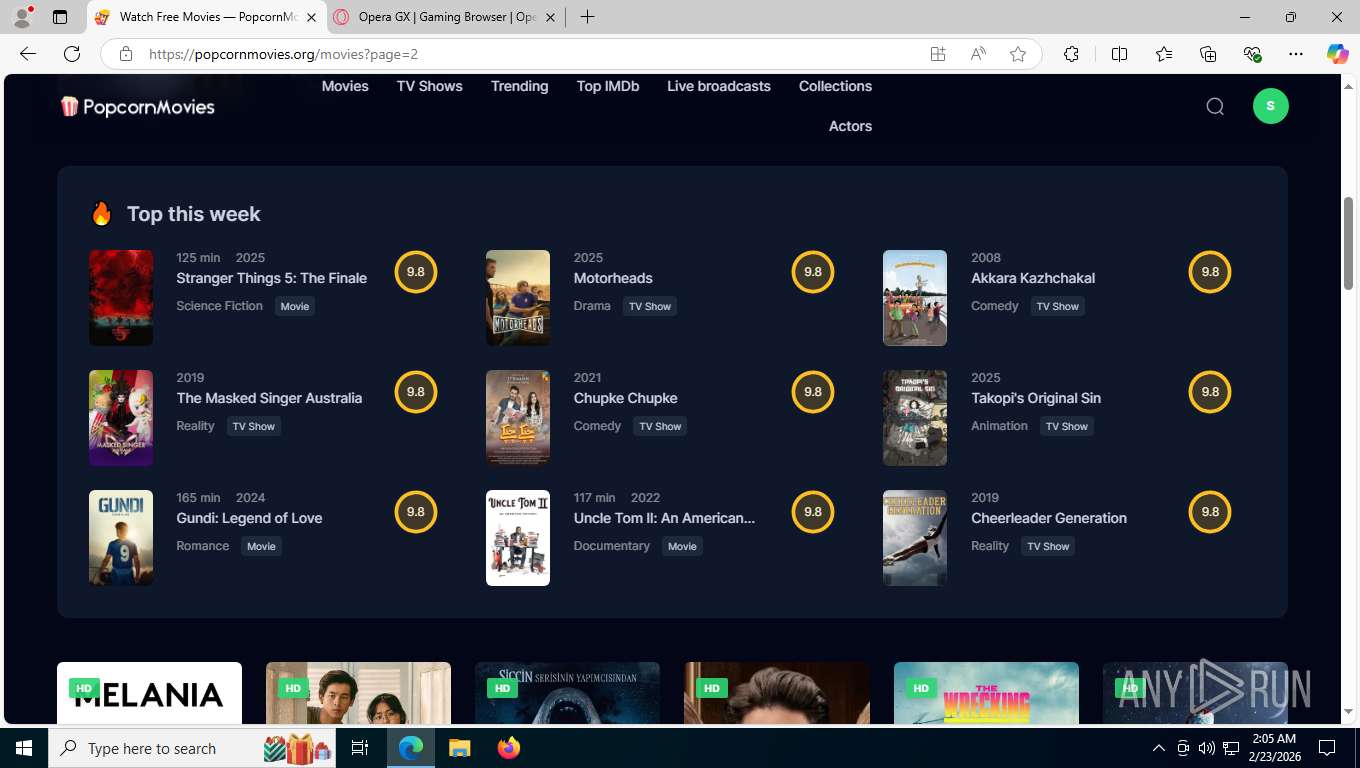Open Collections in site navigation
The width and height of the screenshot is (1360, 768).
pyautogui.click(x=835, y=86)
